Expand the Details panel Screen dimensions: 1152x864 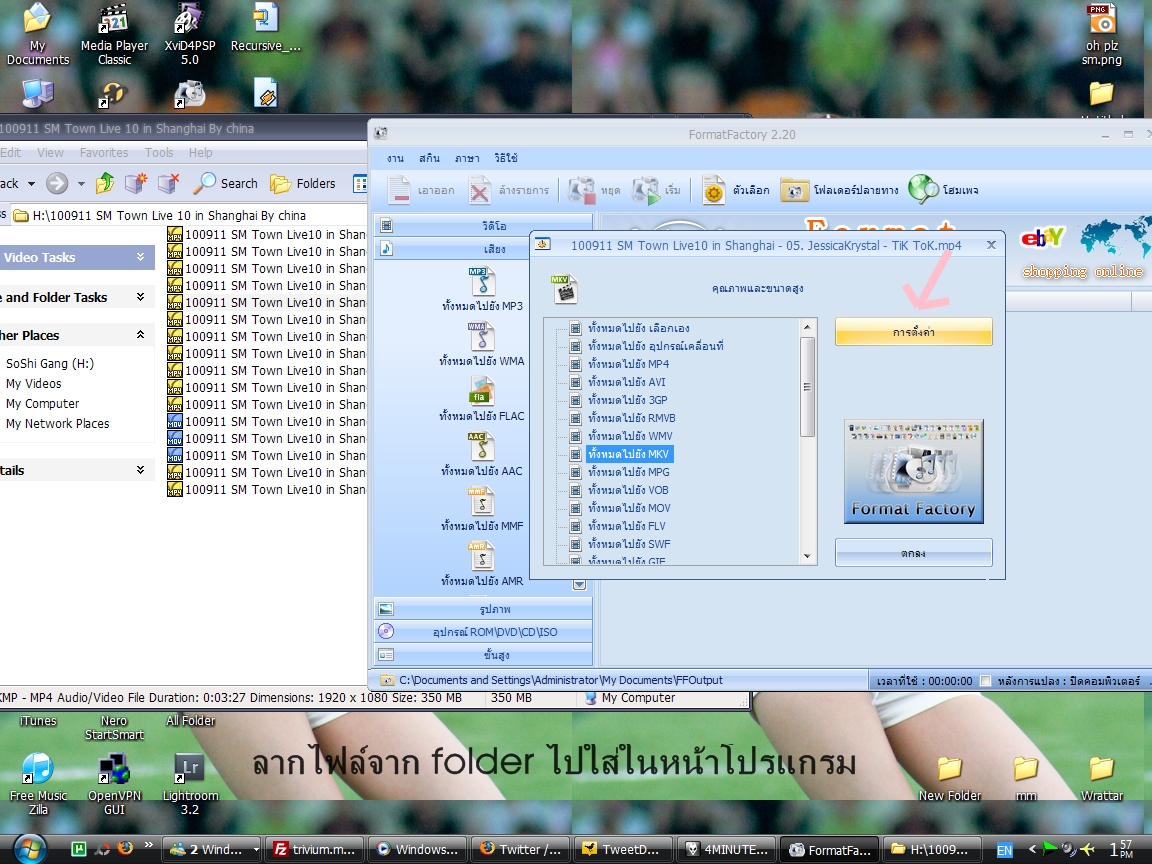140,470
